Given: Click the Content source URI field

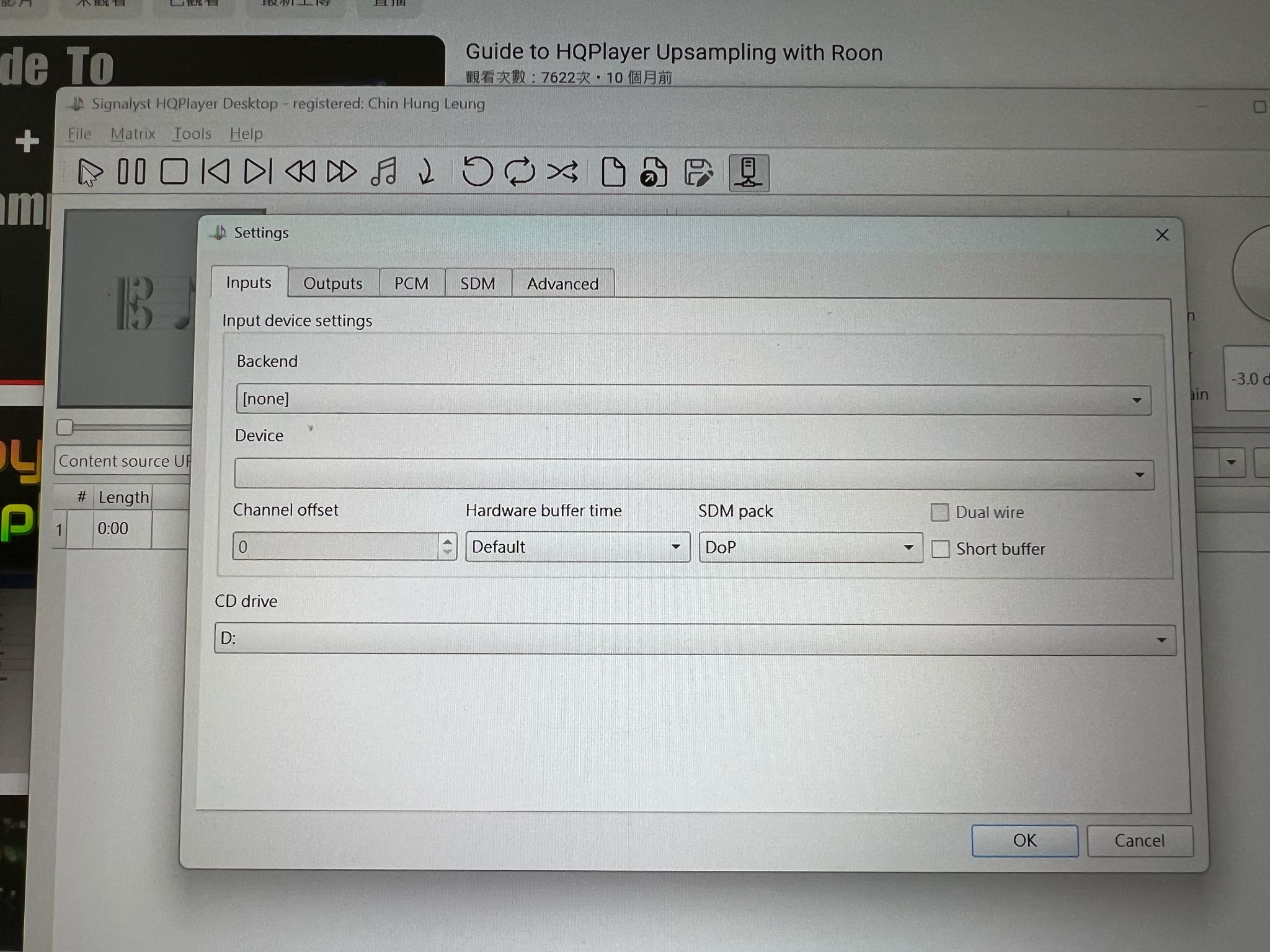Looking at the screenshot, I should click(x=123, y=461).
